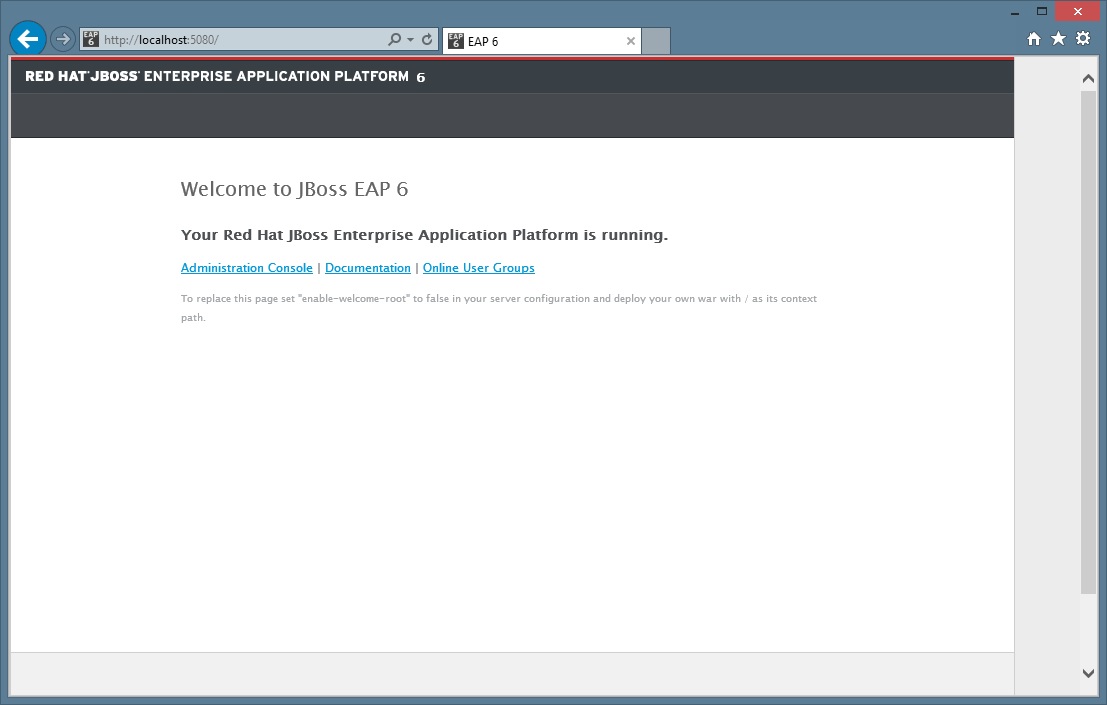
Task: Open the Online User Groups link
Action: tap(478, 268)
